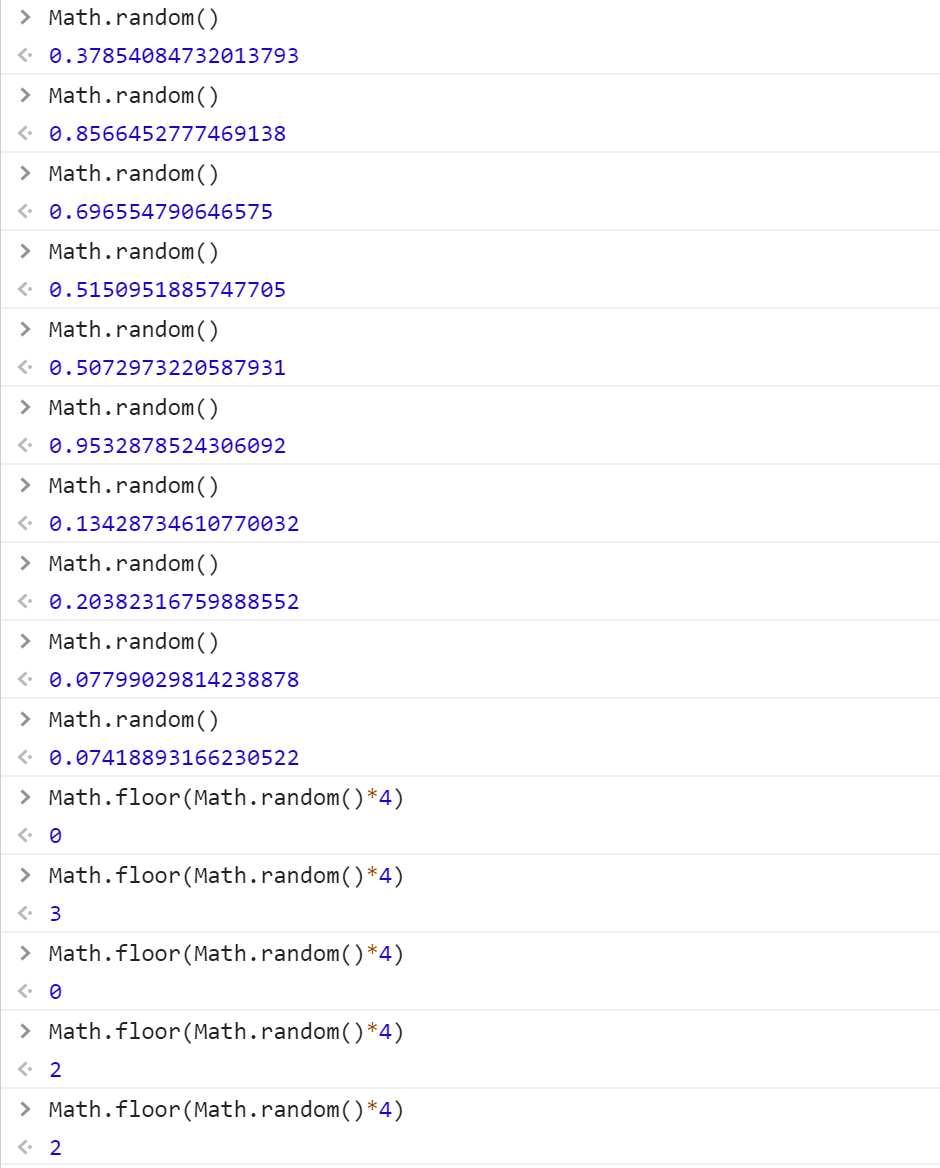Click the Math.random() call that returned 0.20382316759888552
The width and height of the screenshot is (940, 1168).
(x=134, y=564)
